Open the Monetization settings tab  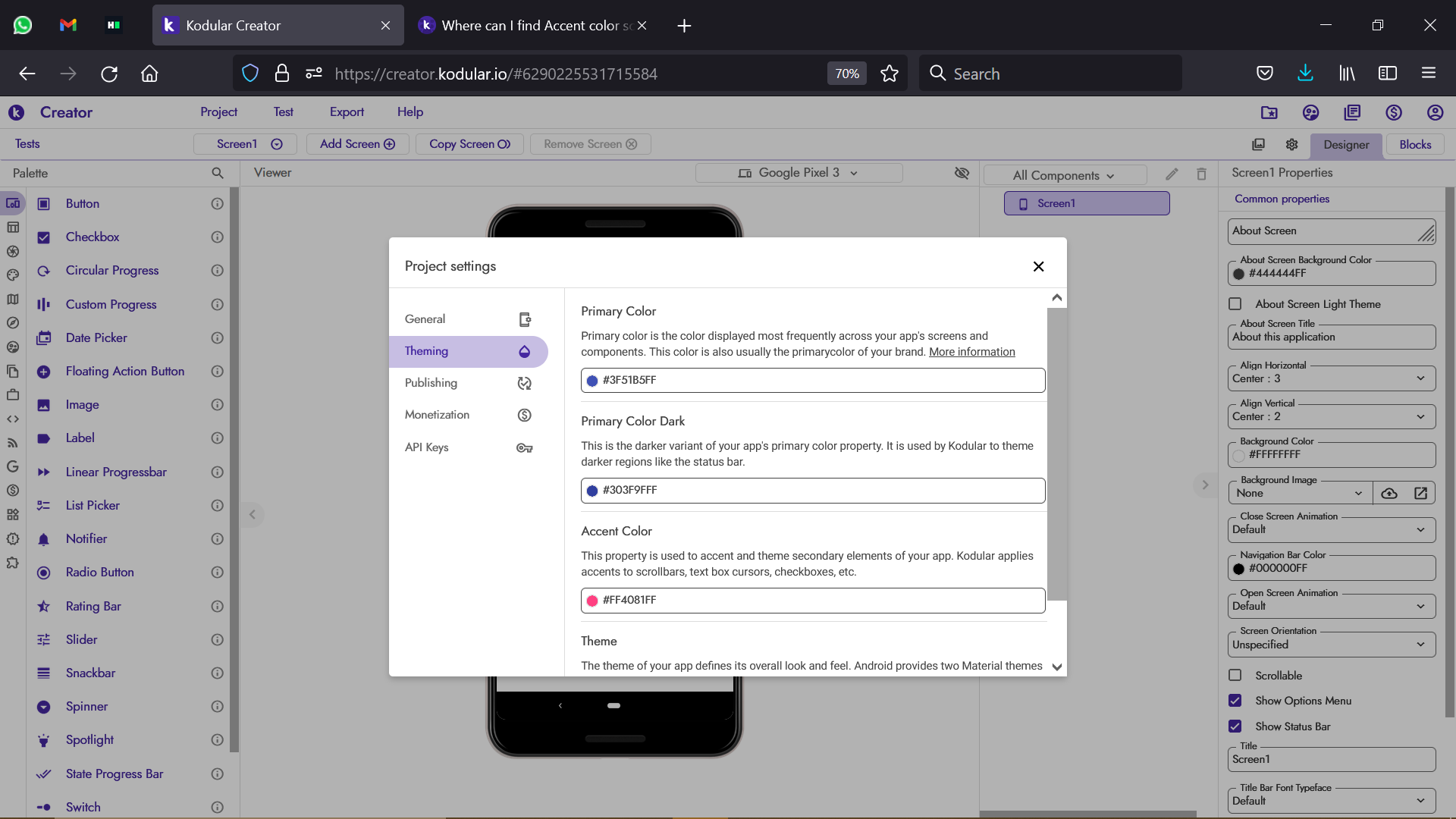[x=468, y=415]
